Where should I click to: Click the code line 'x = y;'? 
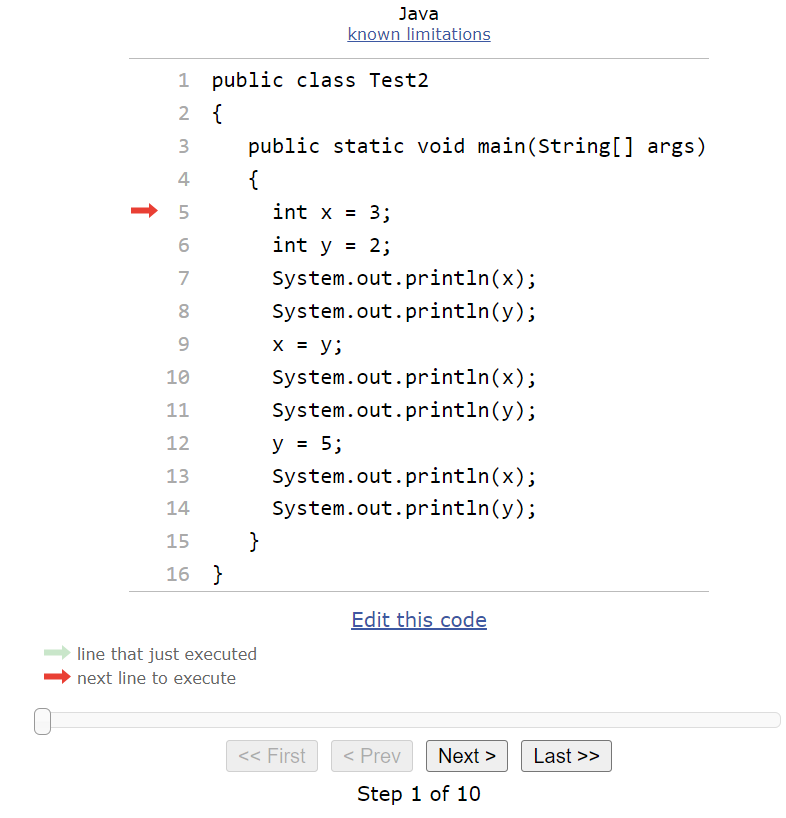click(x=307, y=344)
